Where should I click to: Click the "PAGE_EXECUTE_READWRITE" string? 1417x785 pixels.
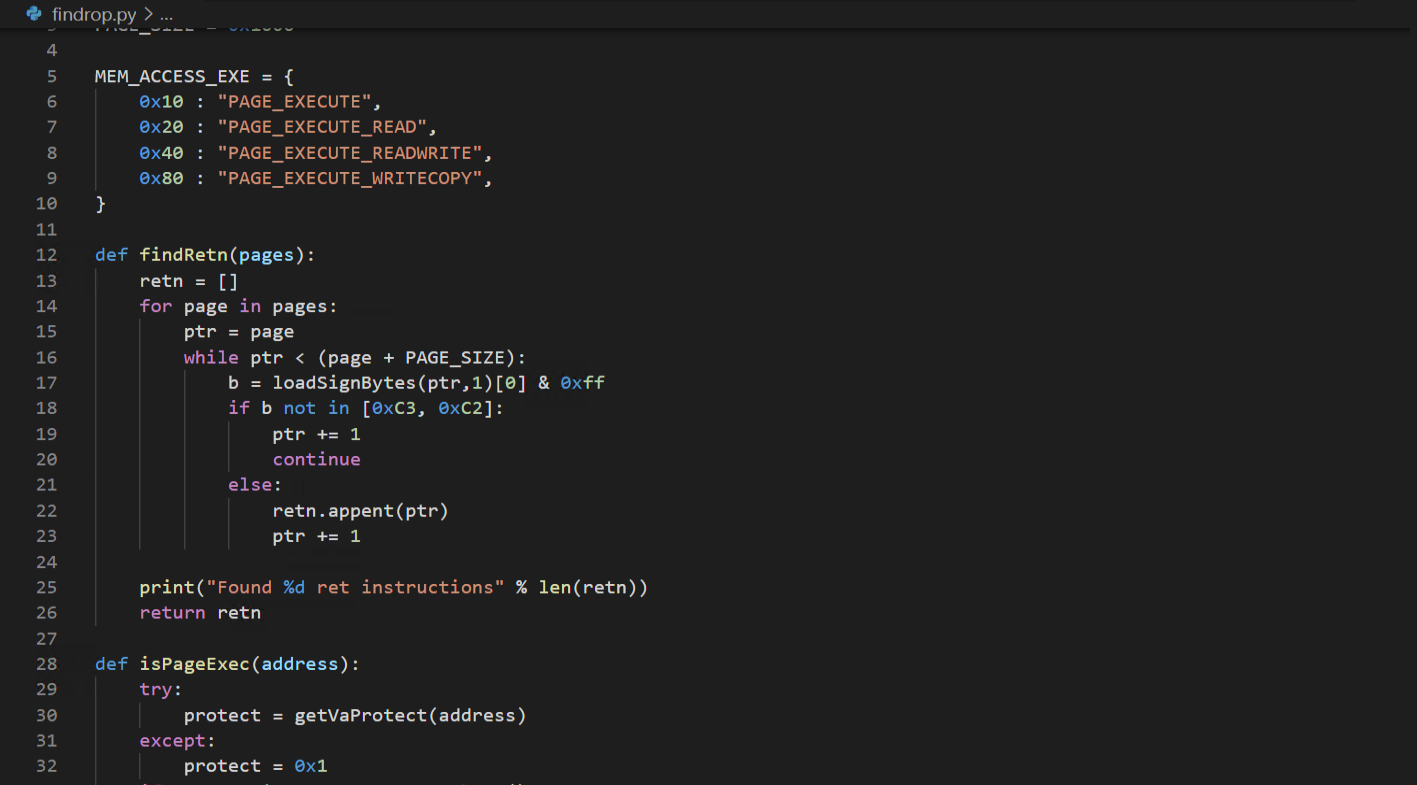350,153
